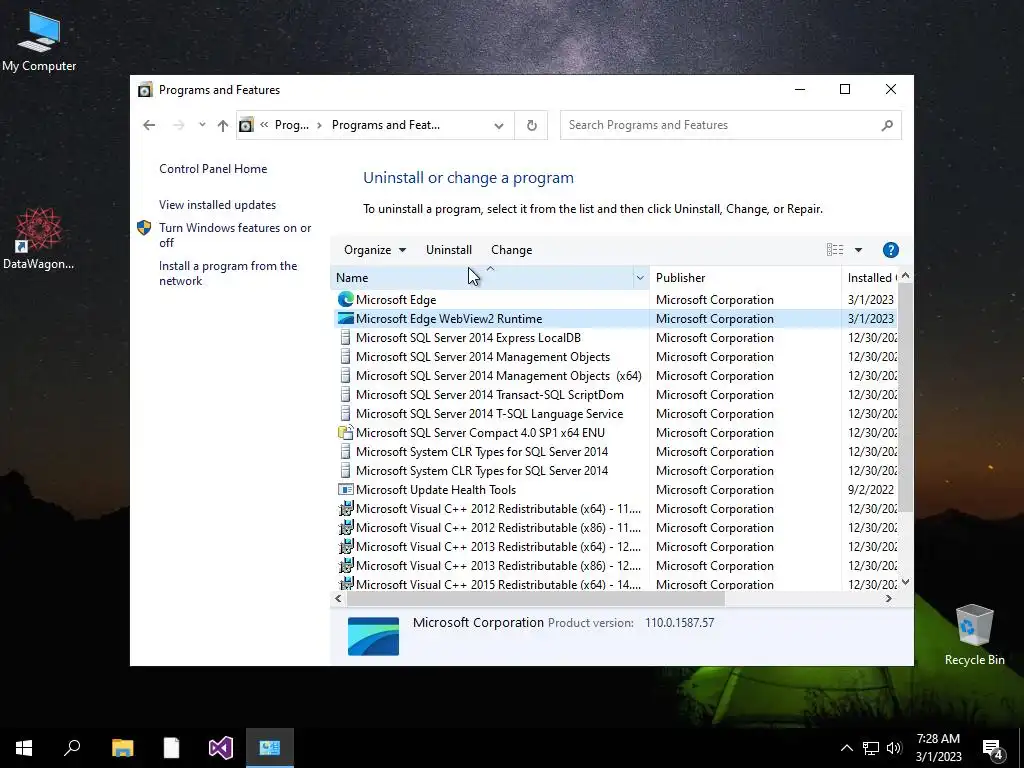Sort by the Installed On column header
The height and width of the screenshot is (768, 1024).
tap(870, 278)
